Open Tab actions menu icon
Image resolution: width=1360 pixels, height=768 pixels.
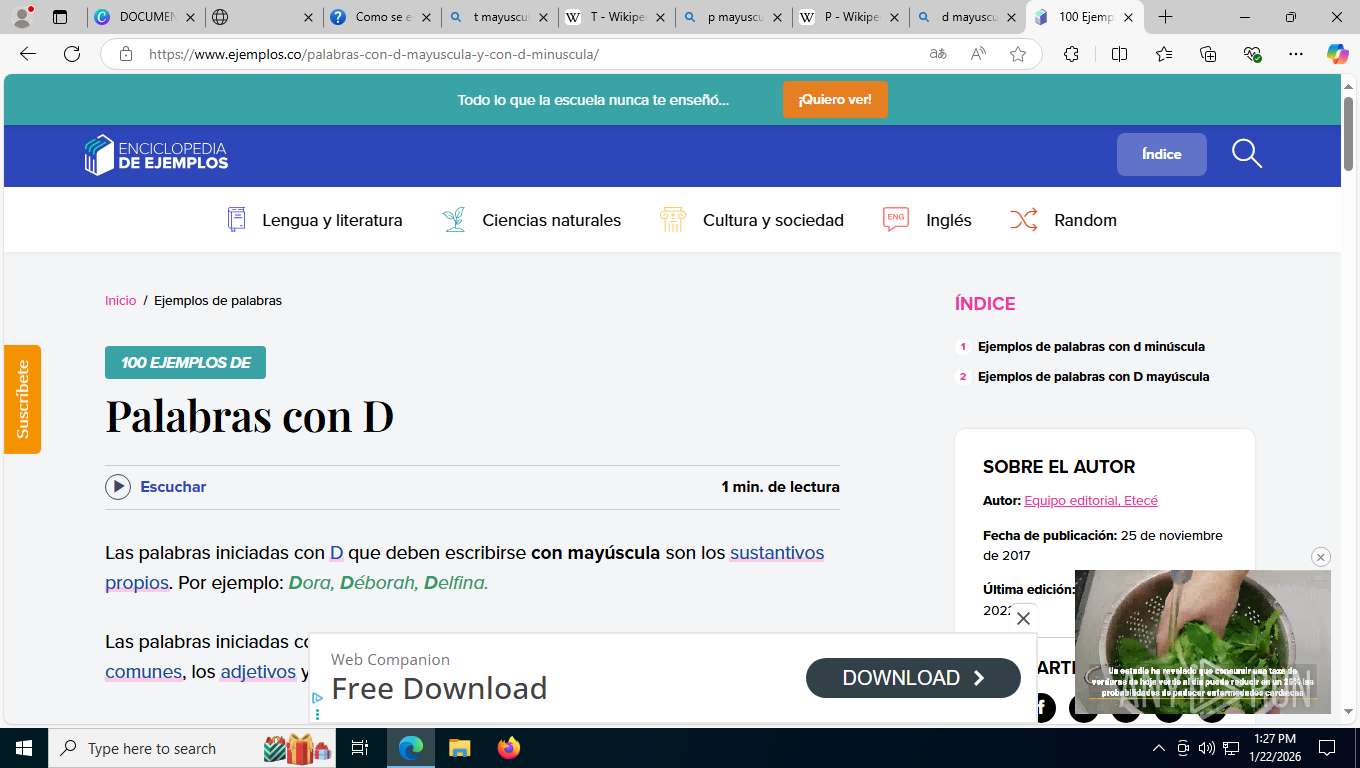click(60, 17)
